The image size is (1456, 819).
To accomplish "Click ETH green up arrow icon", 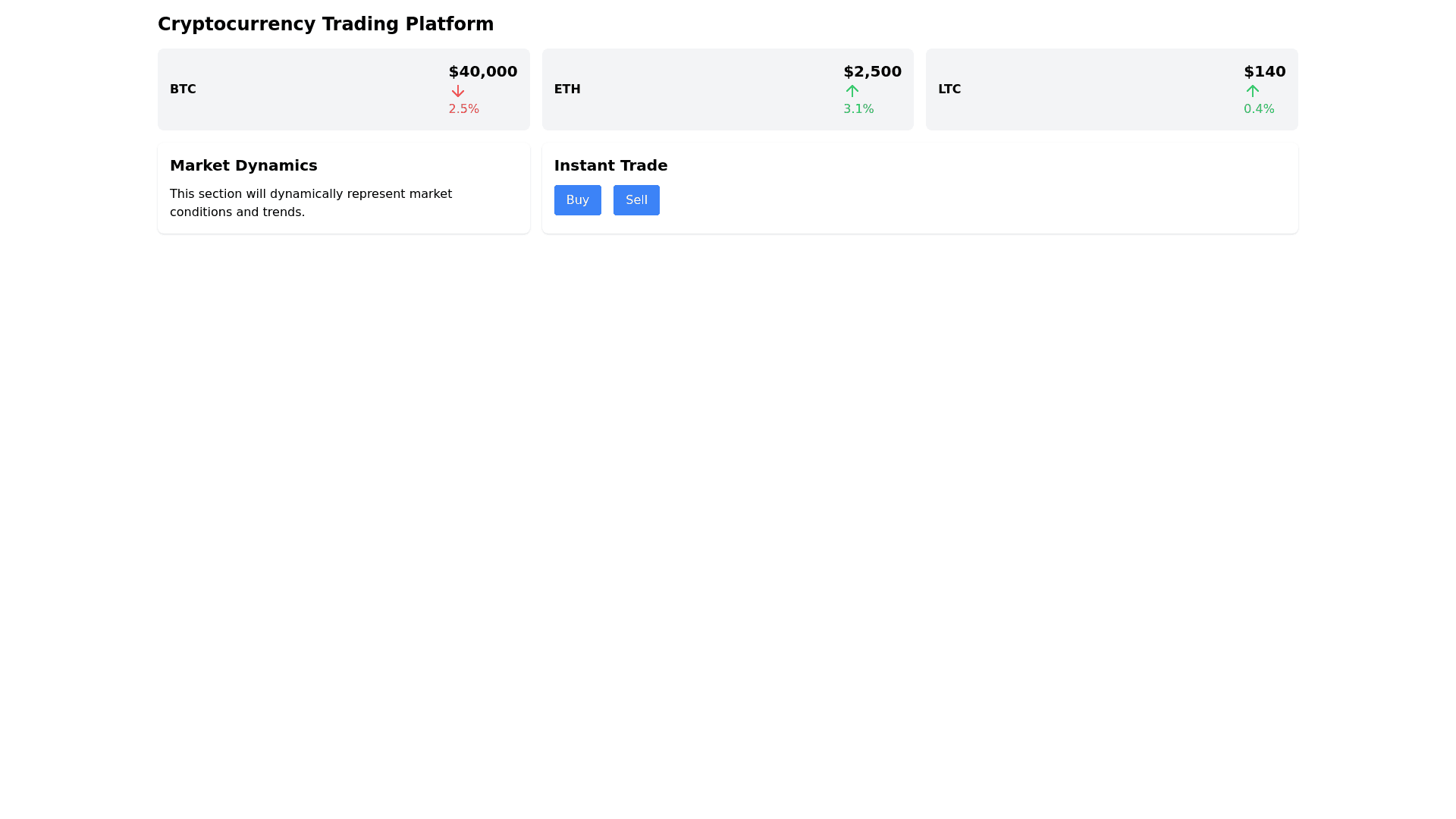I will tap(852, 91).
